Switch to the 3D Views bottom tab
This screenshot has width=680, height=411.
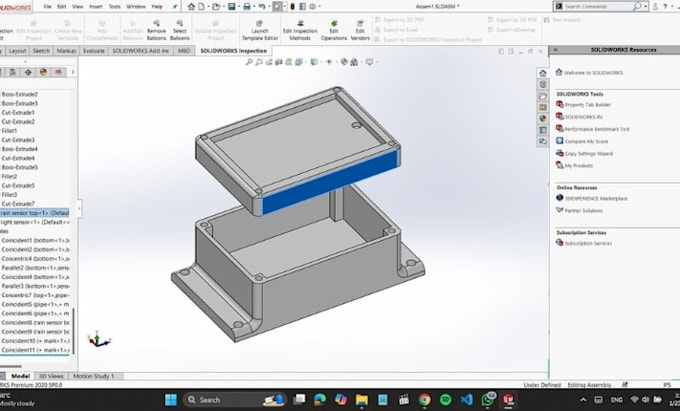click(51, 376)
